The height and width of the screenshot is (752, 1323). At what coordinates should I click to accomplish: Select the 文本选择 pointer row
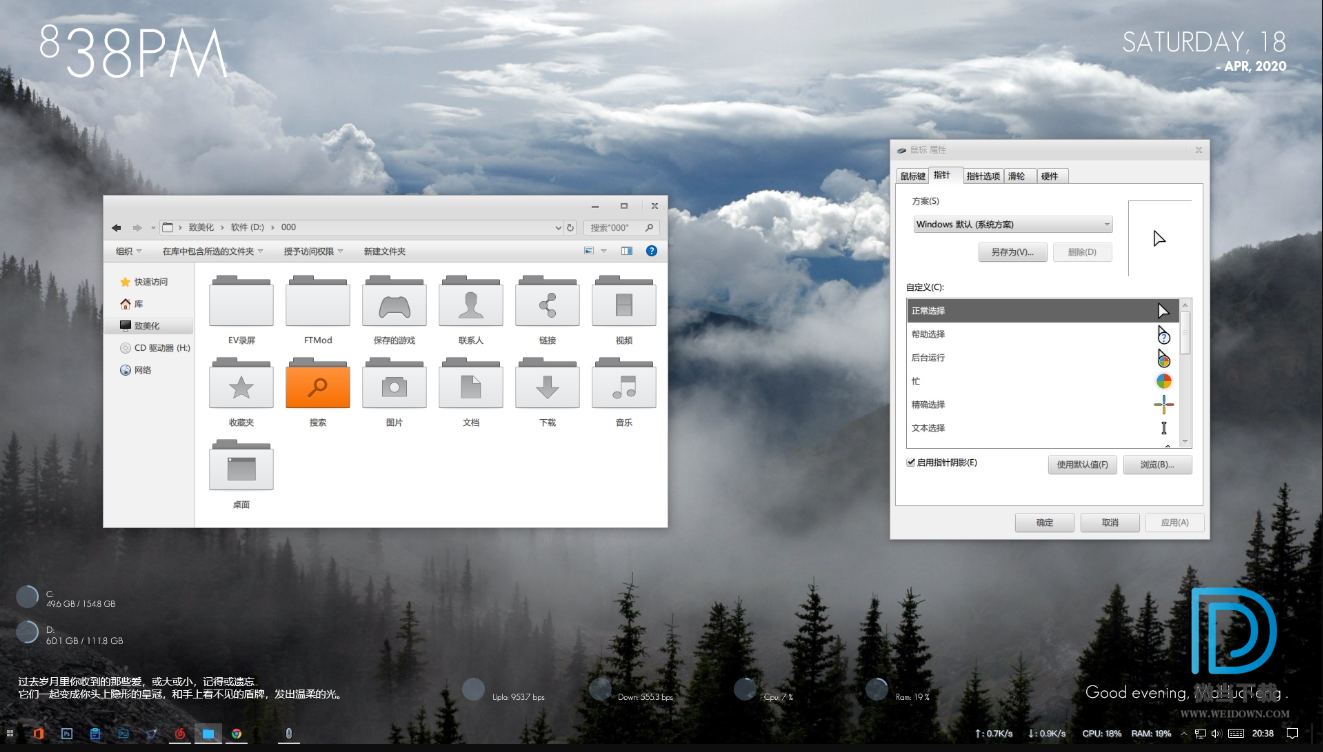click(1043, 428)
